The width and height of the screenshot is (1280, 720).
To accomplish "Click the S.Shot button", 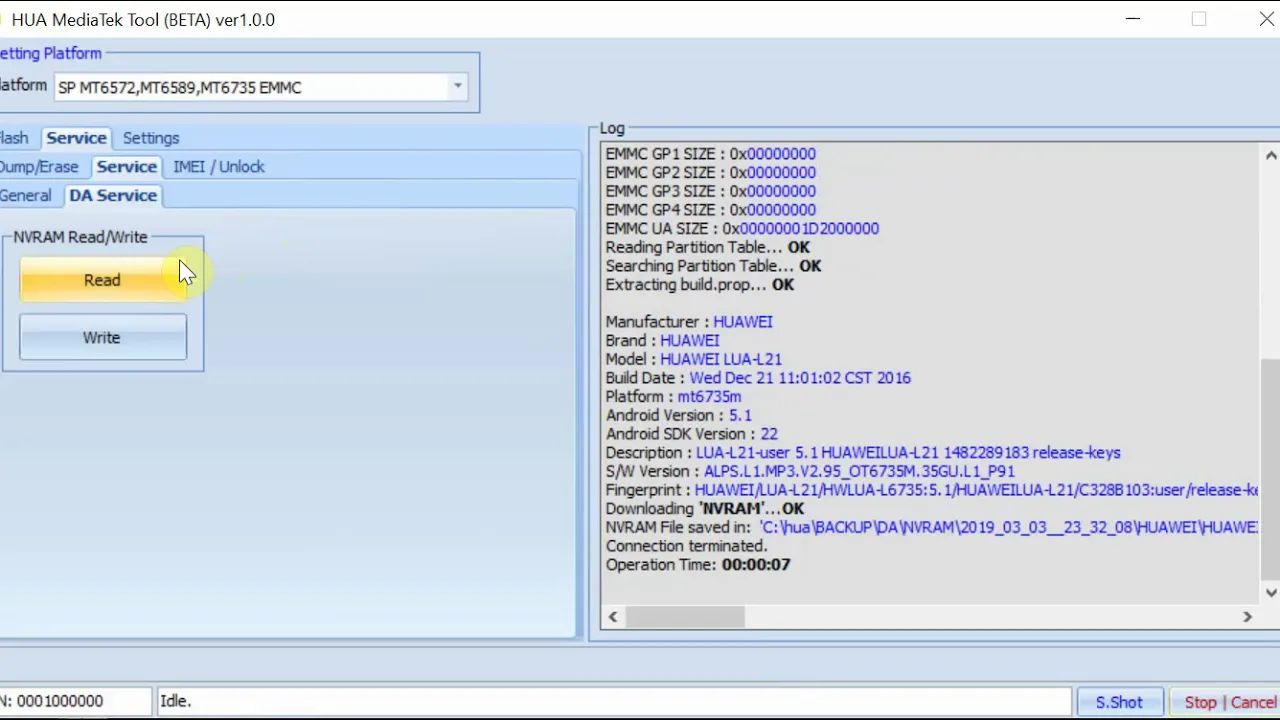I will [x=1119, y=702].
